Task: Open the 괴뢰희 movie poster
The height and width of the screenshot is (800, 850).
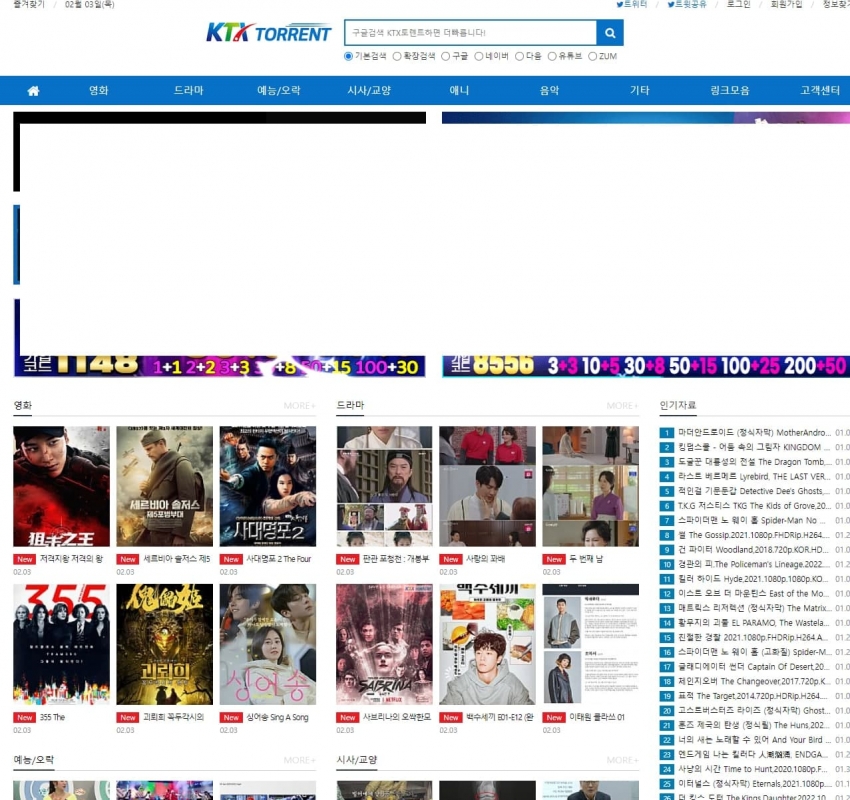Action: (164, 644)
